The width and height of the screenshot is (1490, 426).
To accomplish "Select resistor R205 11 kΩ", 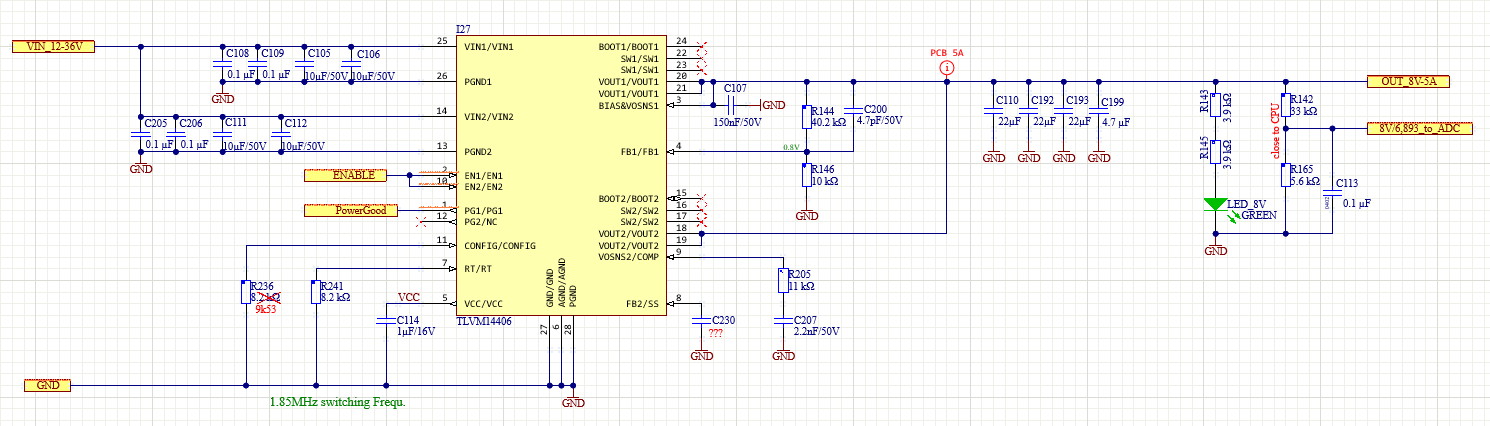I will (x=782, y=281).
